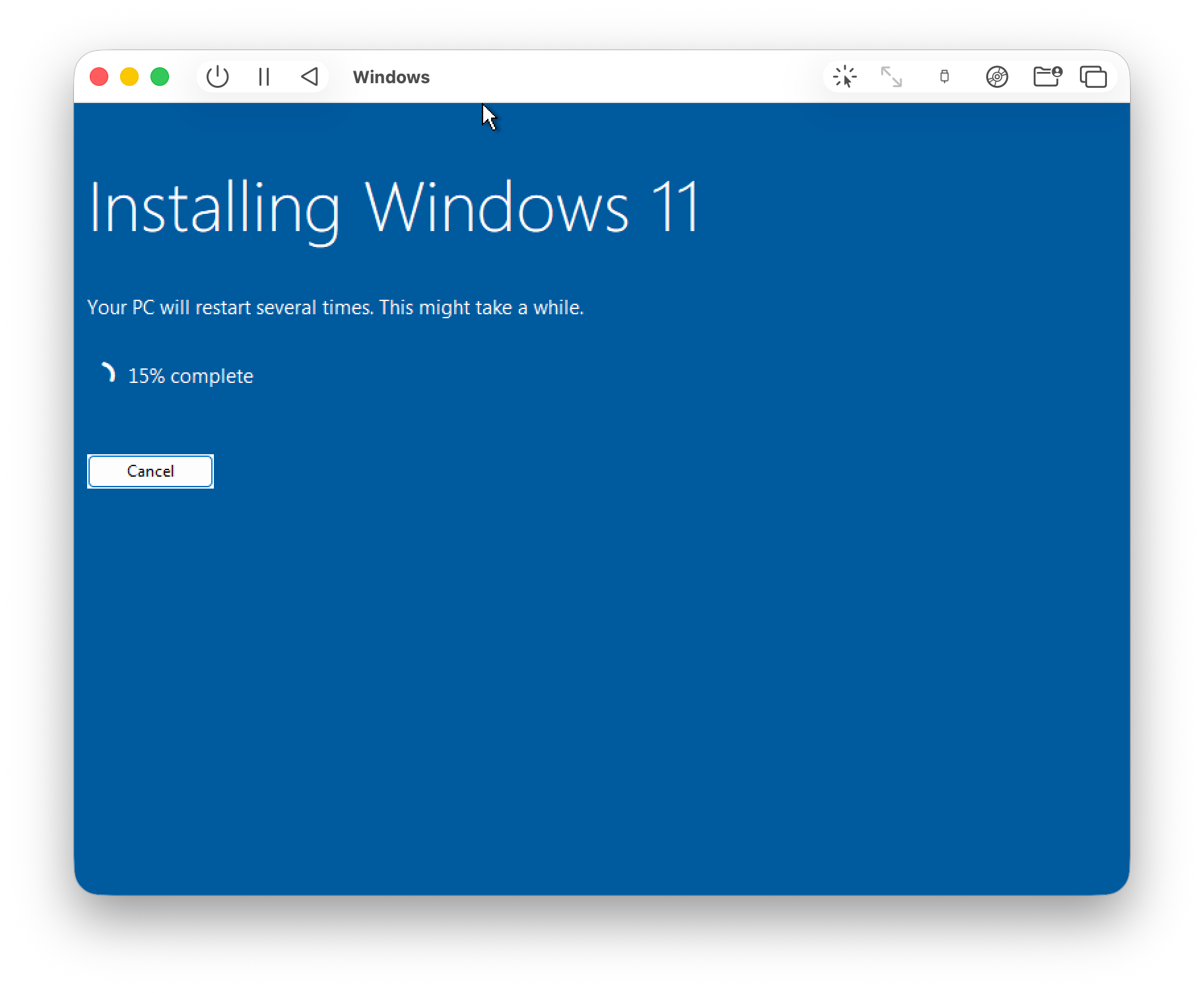This screenshot has height=993, width=1204.
Task: Open the directory sharing icon
Action: point(1047,77)
